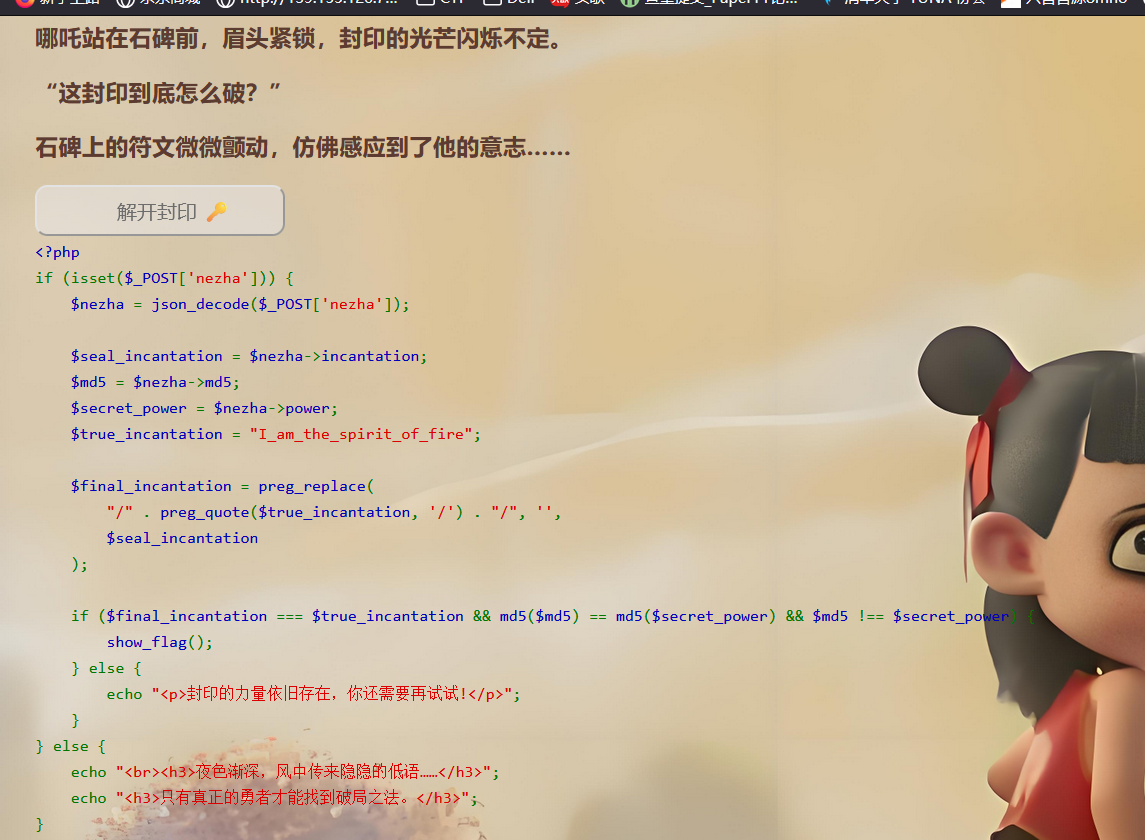Screen dimensions: 1145x840
Task: Click the $nezha = json_decode code line
Action: coord(240,304)
